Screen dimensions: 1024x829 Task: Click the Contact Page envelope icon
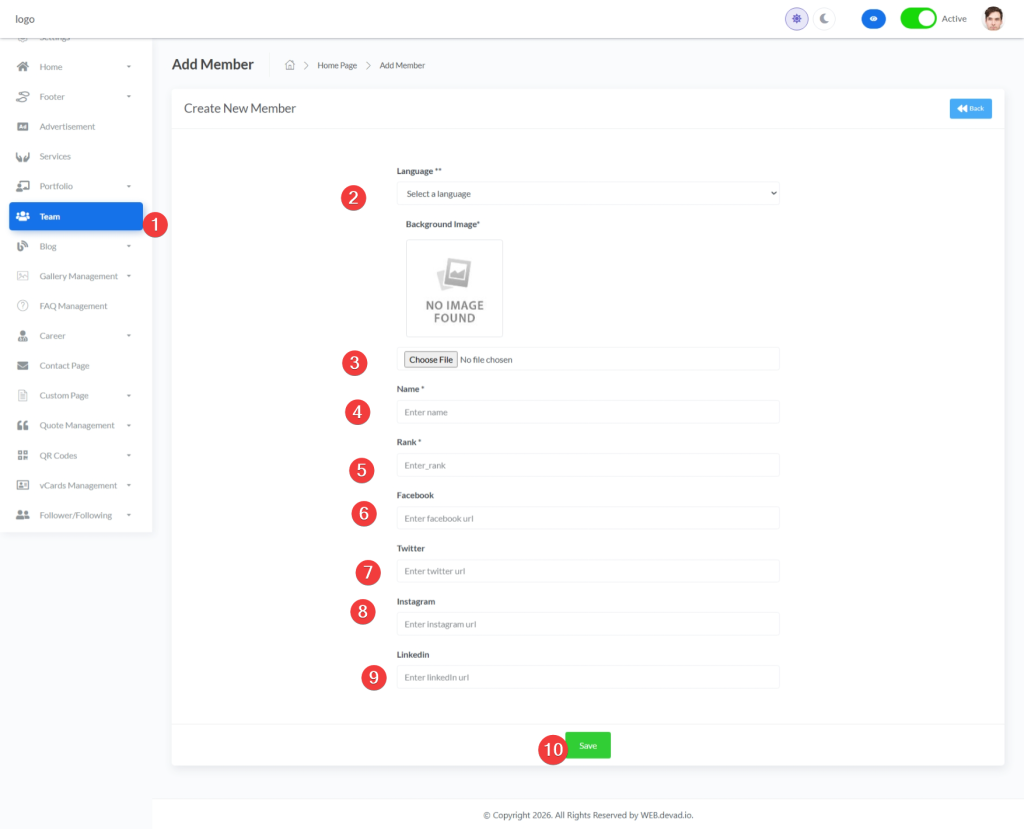(23, 366)
